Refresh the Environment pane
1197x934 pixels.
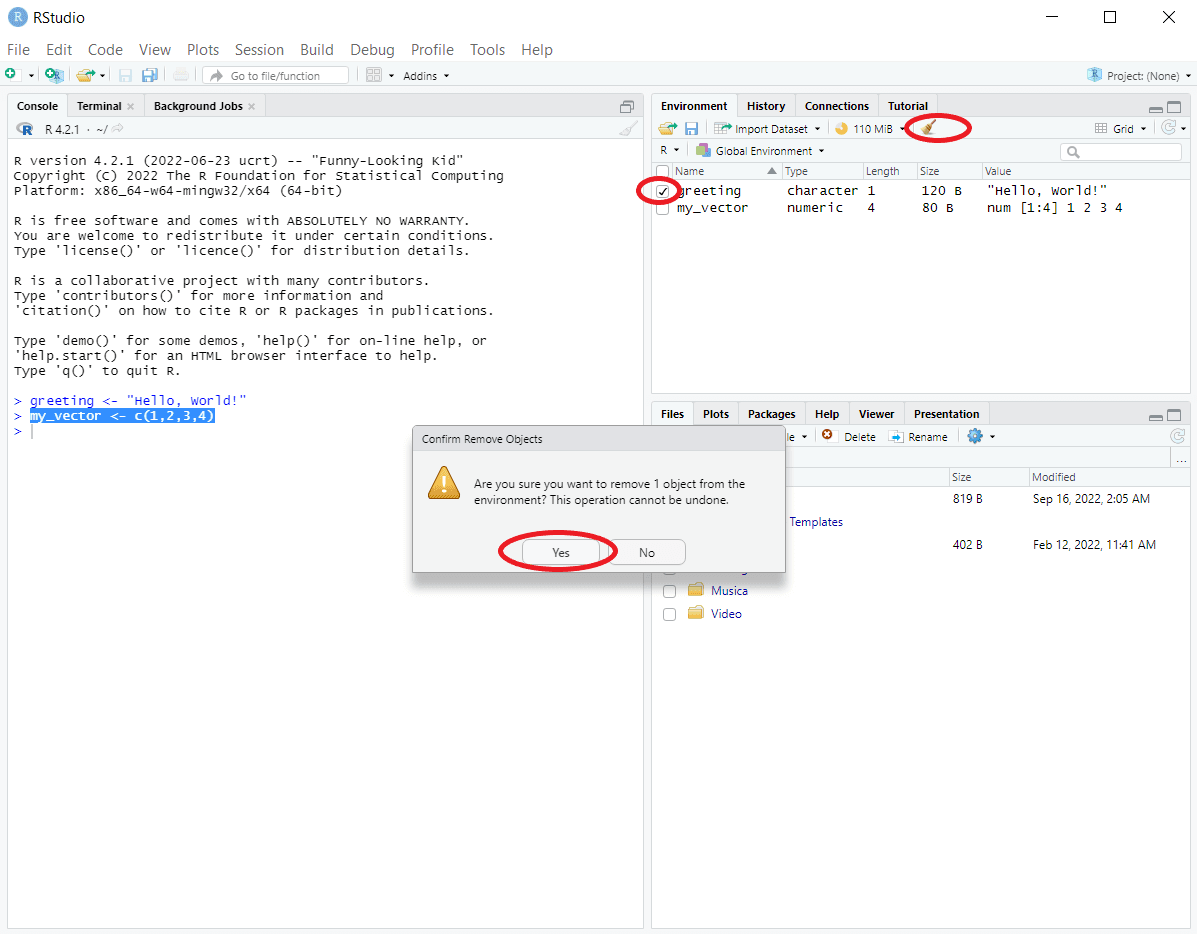[x=1168, y=128]
